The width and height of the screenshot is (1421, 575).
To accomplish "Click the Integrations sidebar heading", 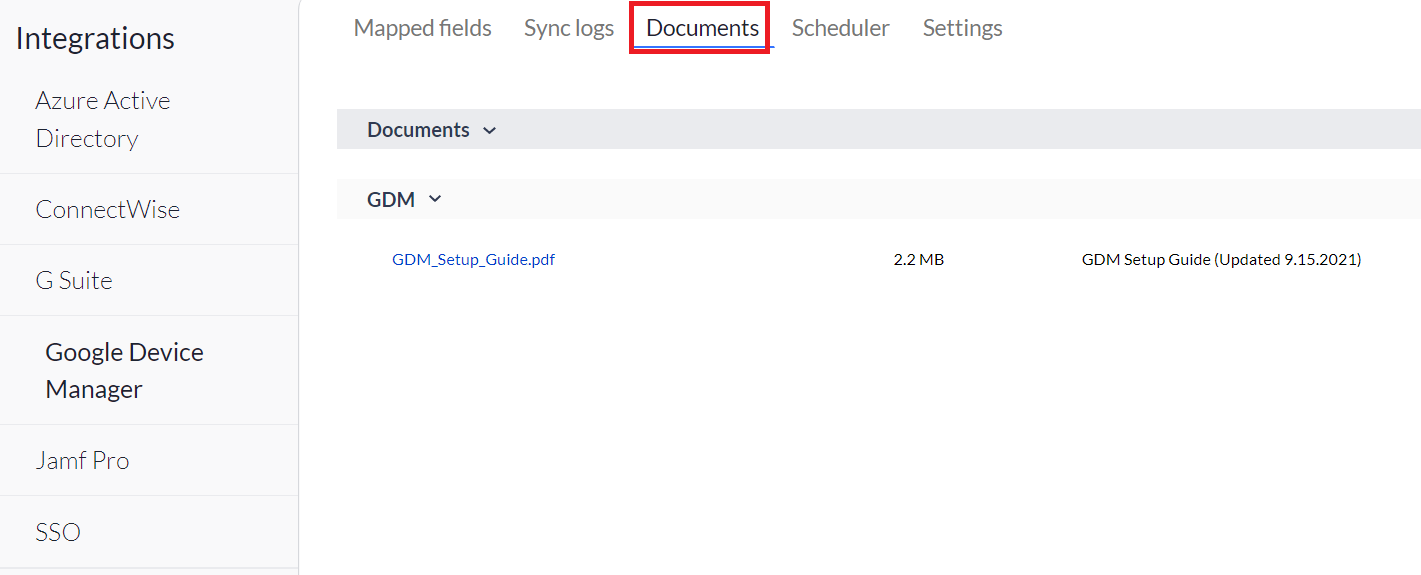I will 95,38.
